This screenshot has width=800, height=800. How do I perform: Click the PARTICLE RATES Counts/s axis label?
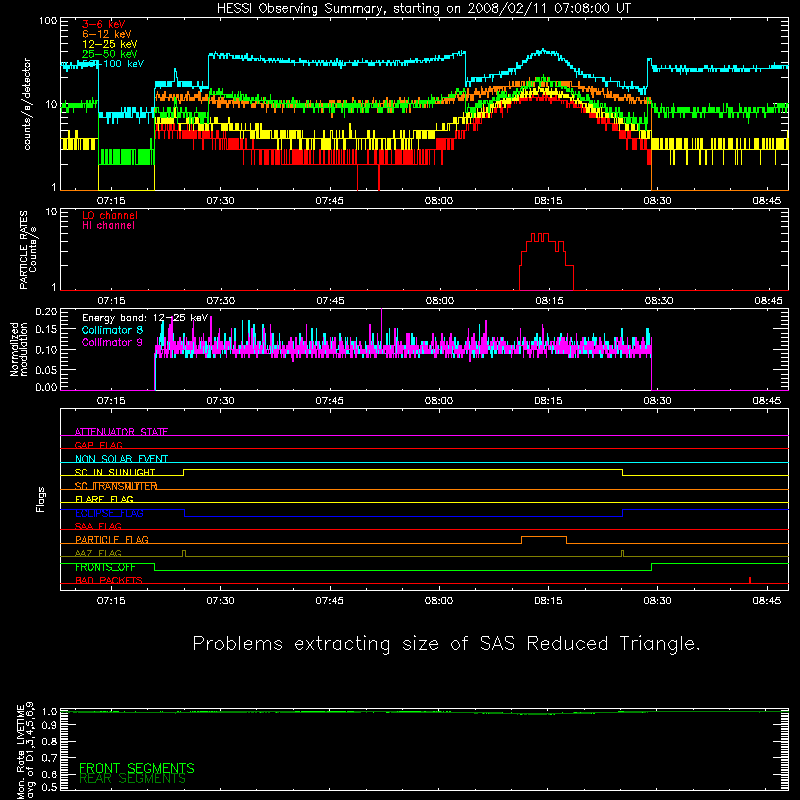(28, 250)
